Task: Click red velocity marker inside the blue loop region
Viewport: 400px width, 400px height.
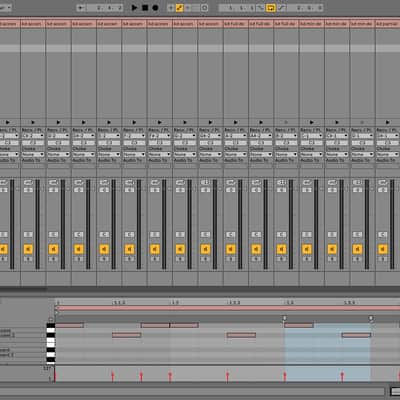Action: point(342,377)
